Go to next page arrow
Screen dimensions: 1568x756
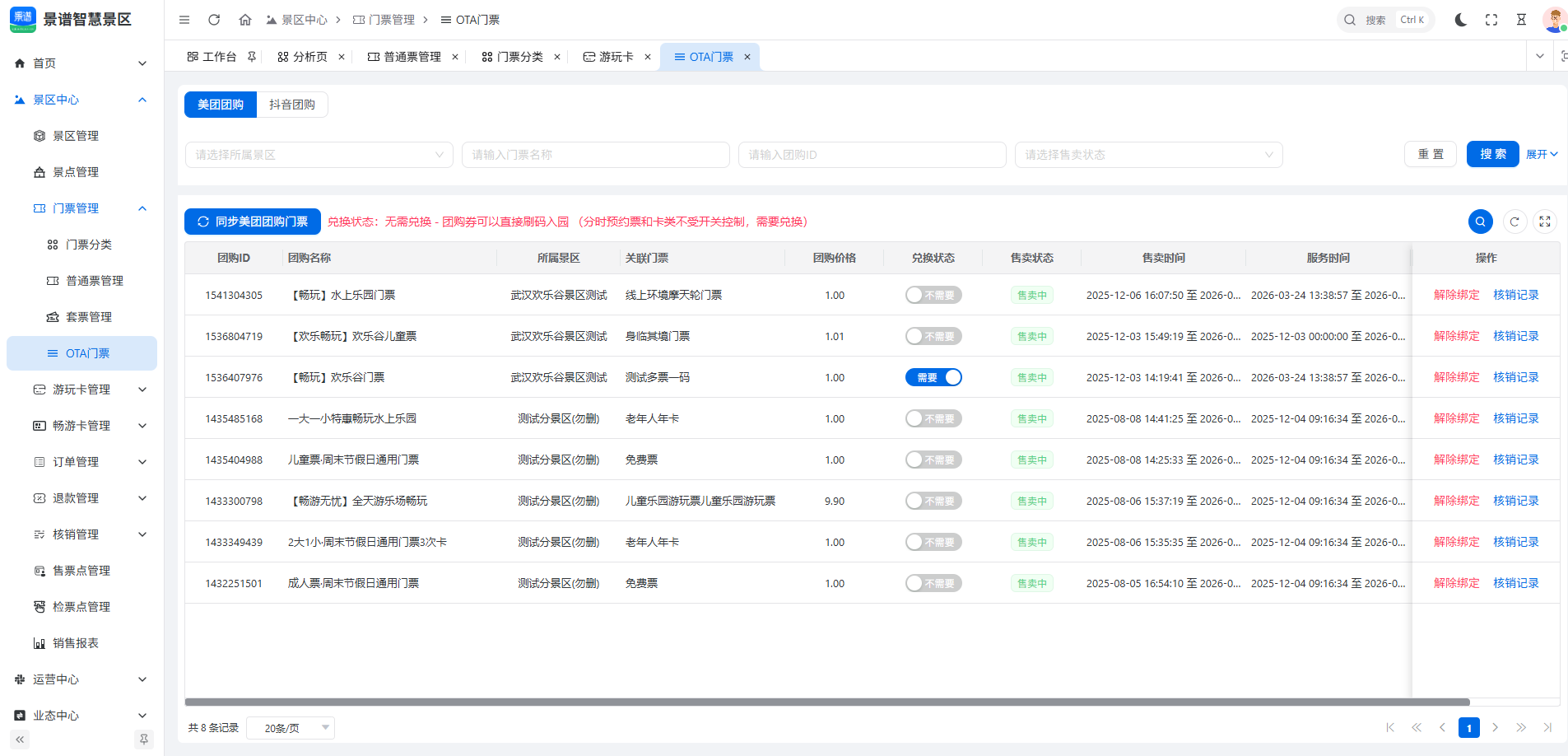[x=1495, y=727]
